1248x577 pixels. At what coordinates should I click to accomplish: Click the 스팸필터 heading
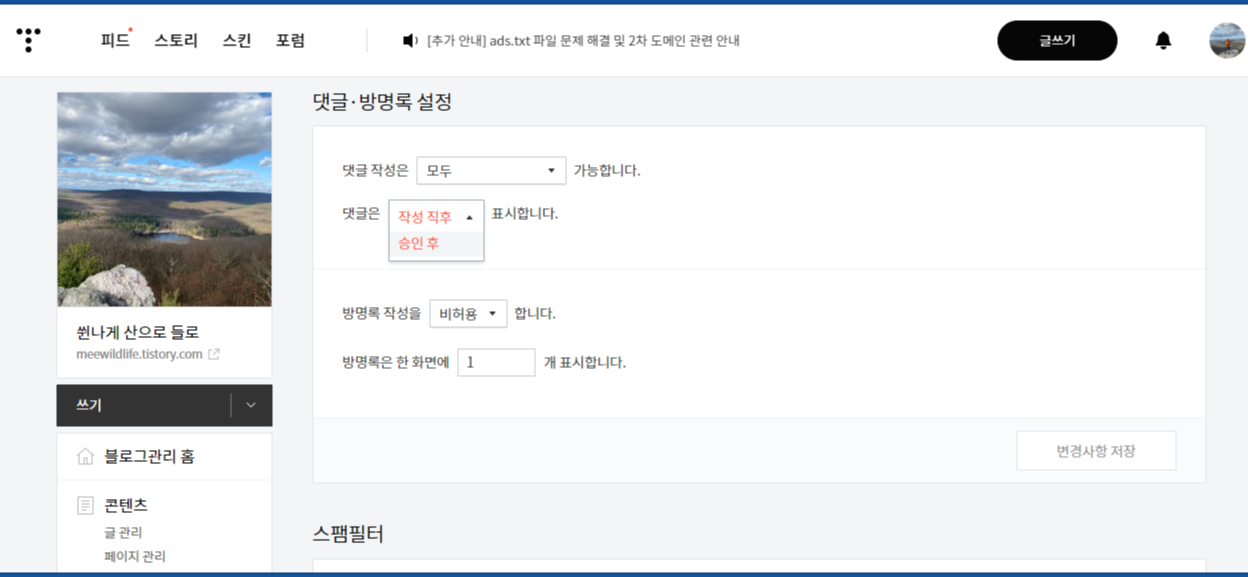[348, 533]
